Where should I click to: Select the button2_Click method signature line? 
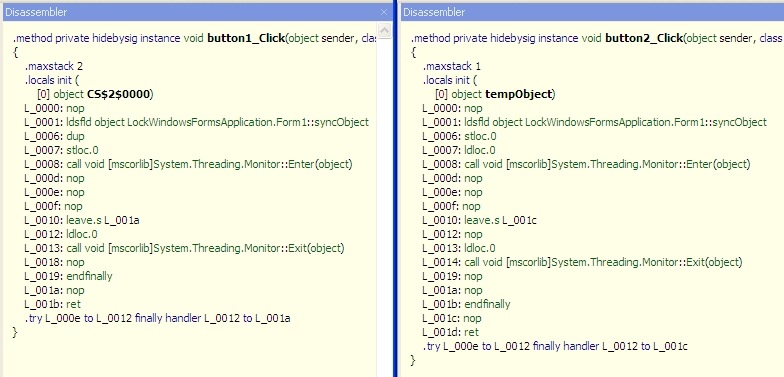596,38
